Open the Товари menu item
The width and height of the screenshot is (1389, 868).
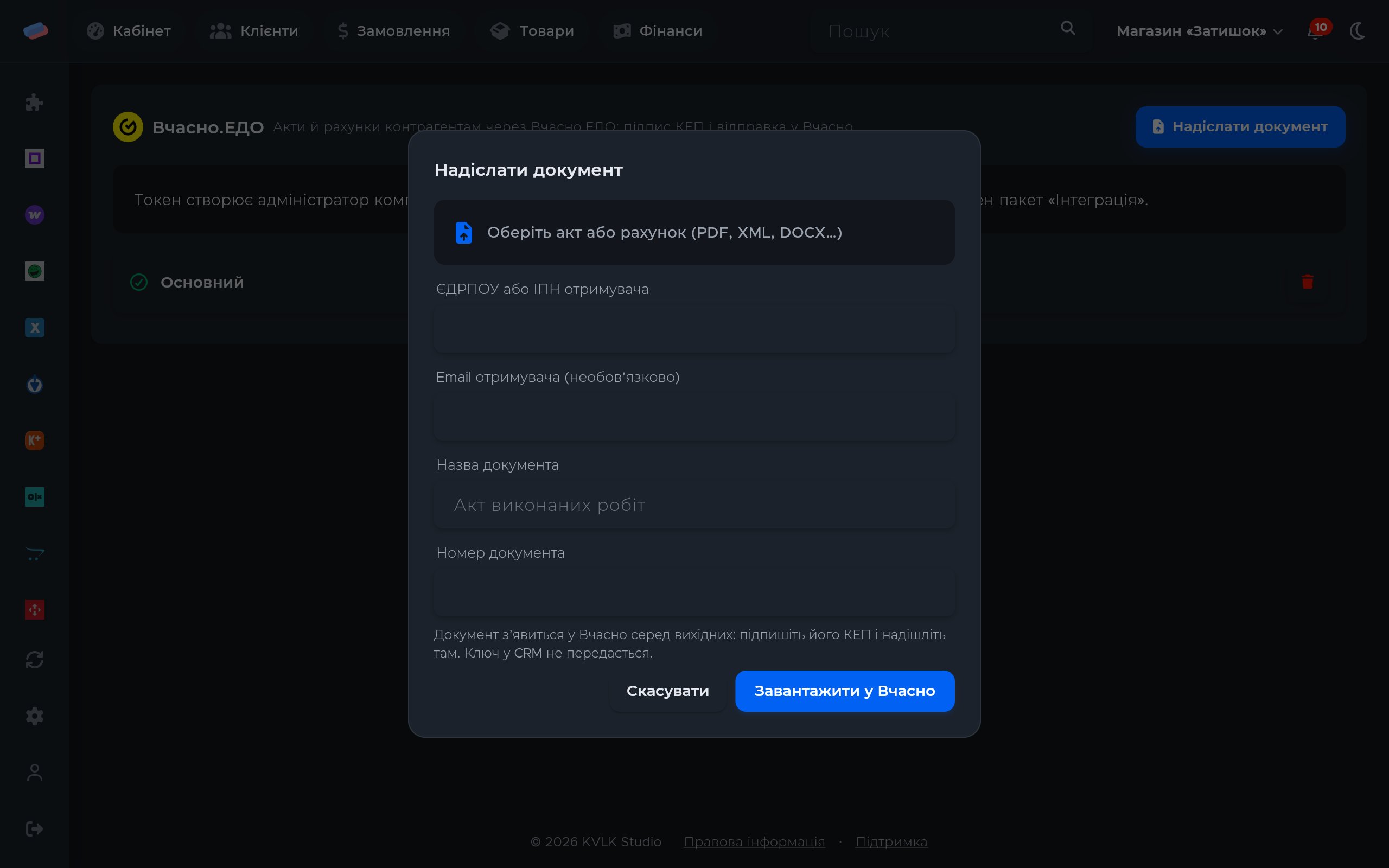533,31
